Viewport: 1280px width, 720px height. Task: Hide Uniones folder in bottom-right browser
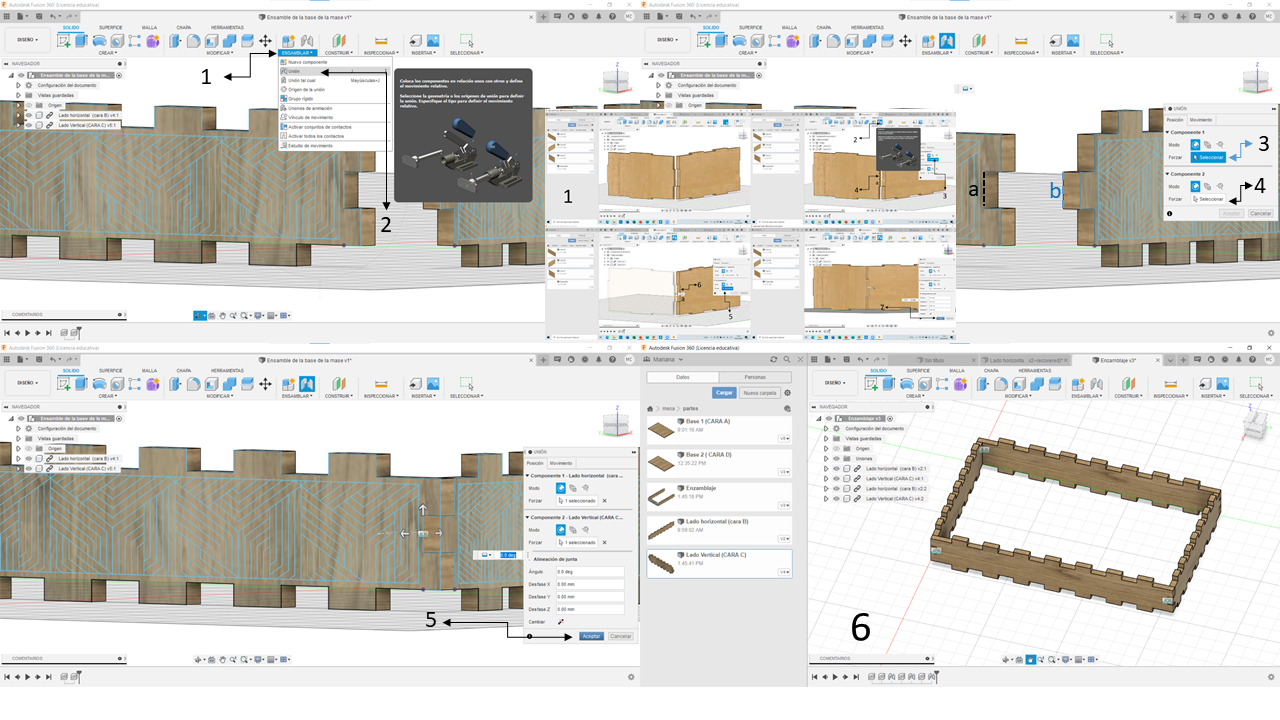point(836,459)
